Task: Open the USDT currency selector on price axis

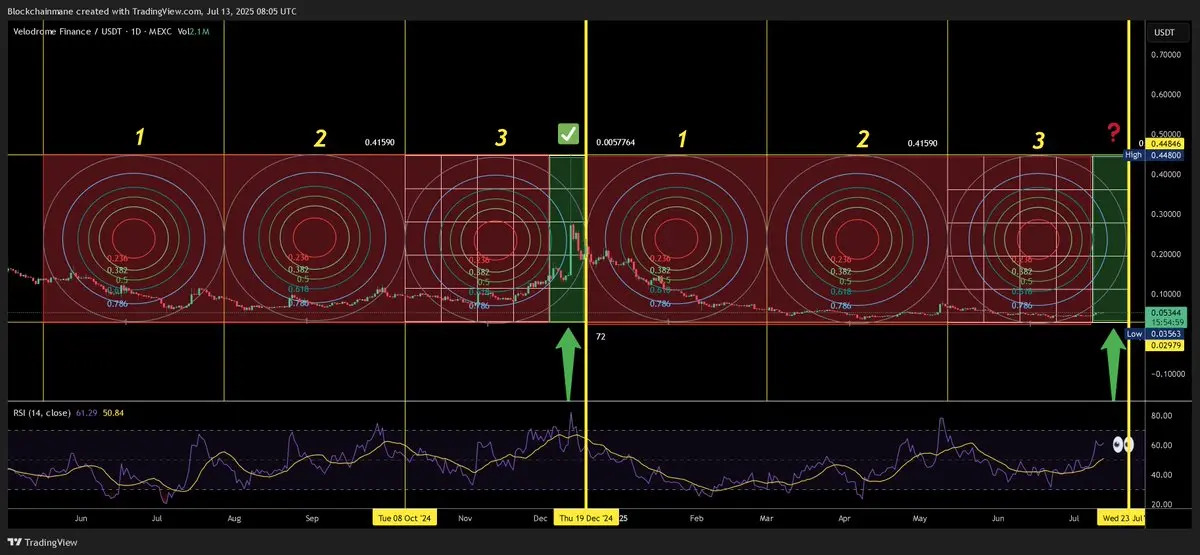Action: pos(1164,33)
